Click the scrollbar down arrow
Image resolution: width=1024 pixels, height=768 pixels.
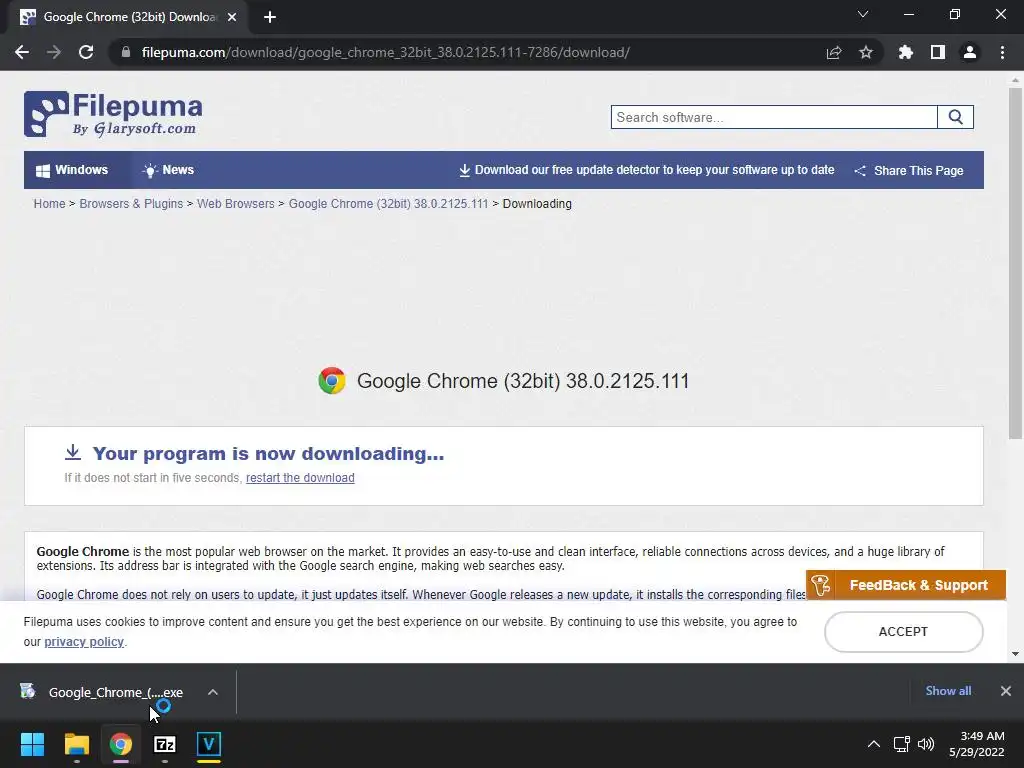[x=1015, y=653]
